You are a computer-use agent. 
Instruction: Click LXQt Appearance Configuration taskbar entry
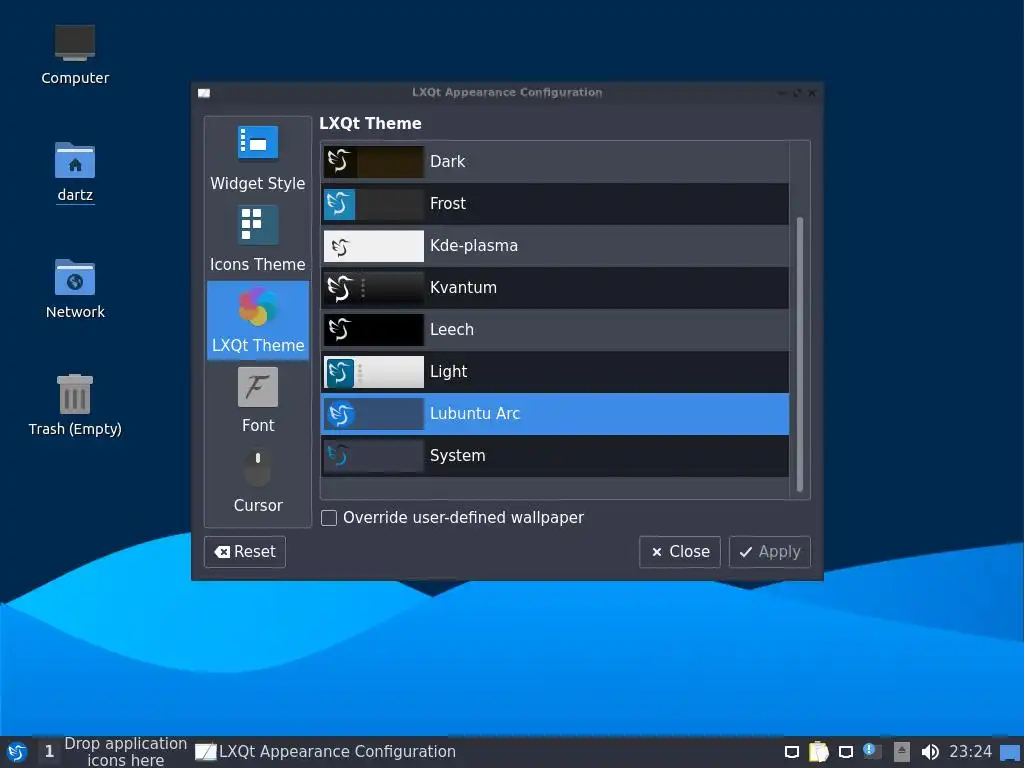326,752
